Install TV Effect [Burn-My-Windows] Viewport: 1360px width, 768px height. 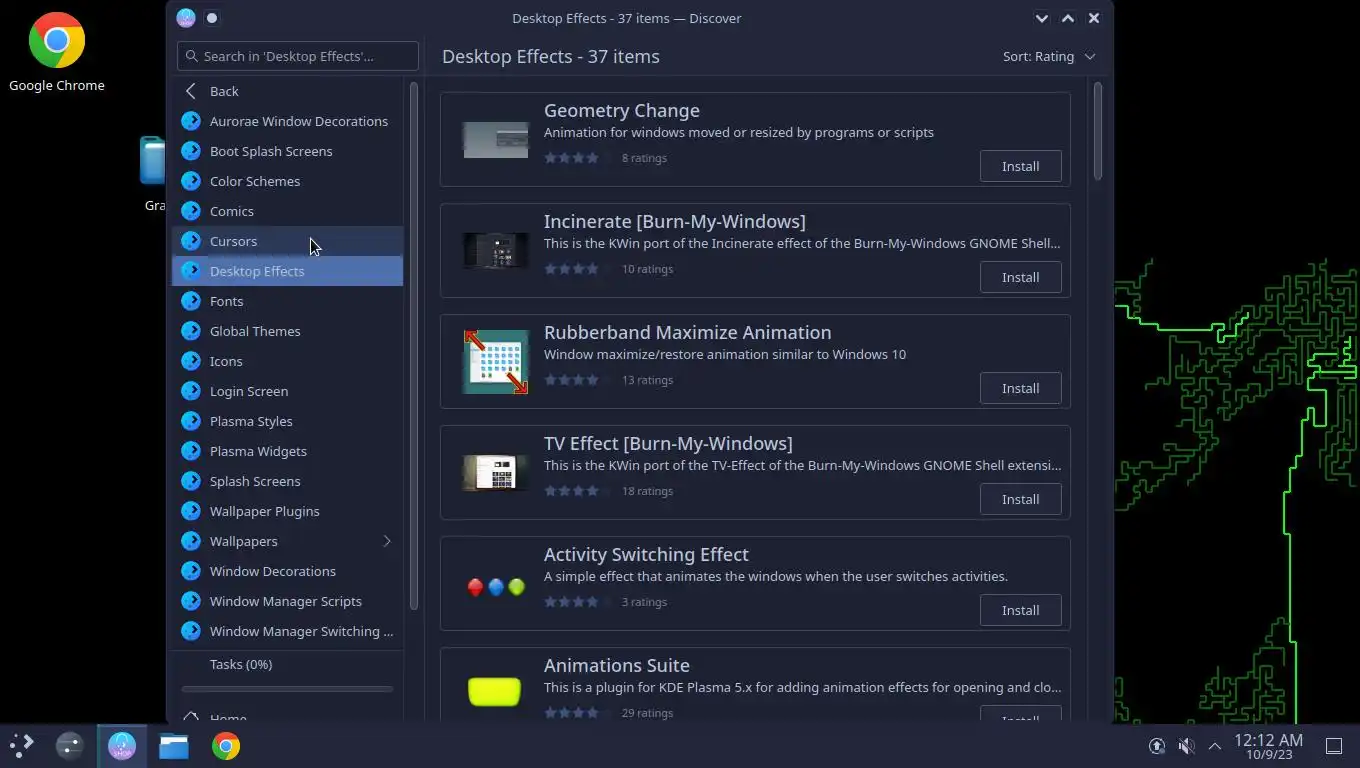pos(1020,499)
